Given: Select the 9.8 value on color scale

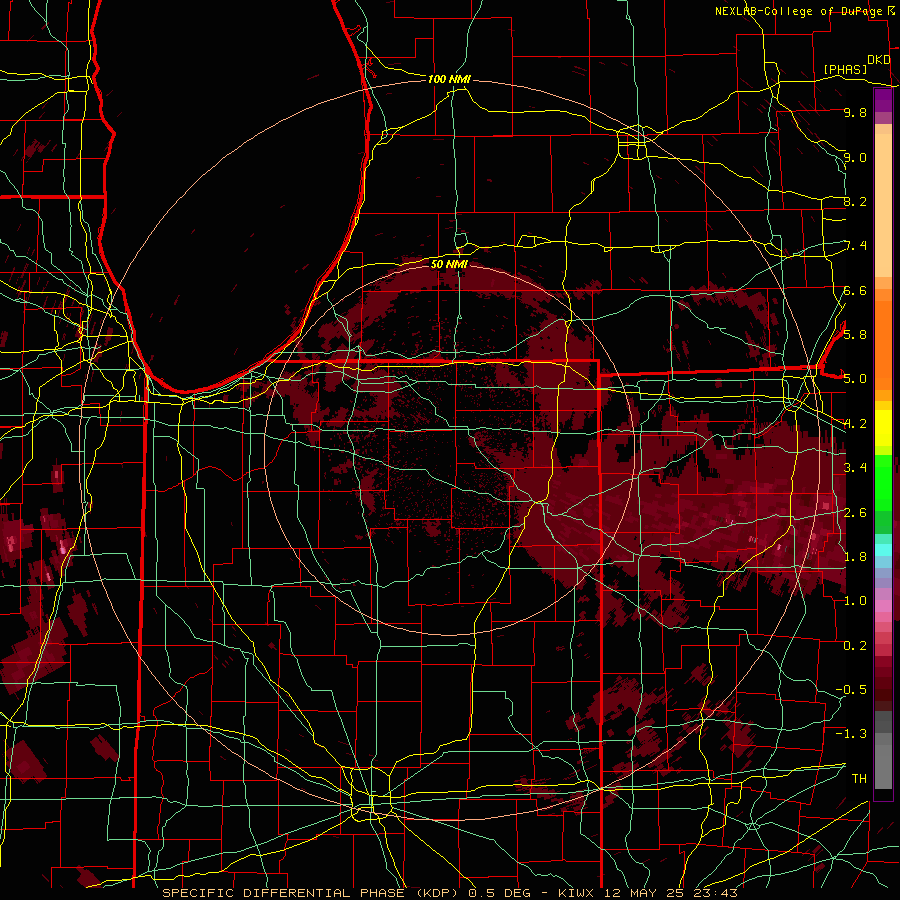Looking at the screenshot, I should tap(855, 112).
